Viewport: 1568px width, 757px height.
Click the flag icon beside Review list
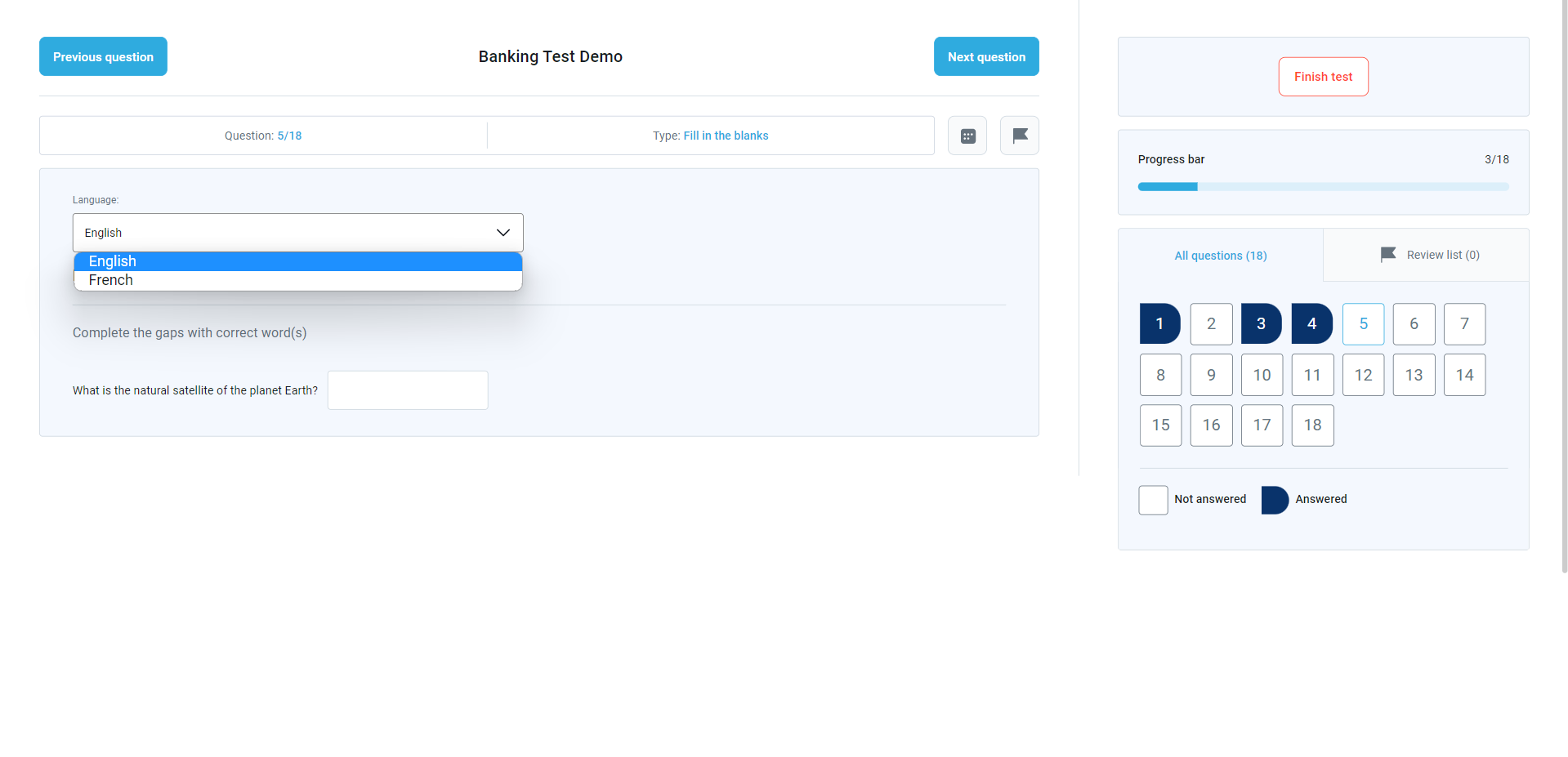(1387, 255)
